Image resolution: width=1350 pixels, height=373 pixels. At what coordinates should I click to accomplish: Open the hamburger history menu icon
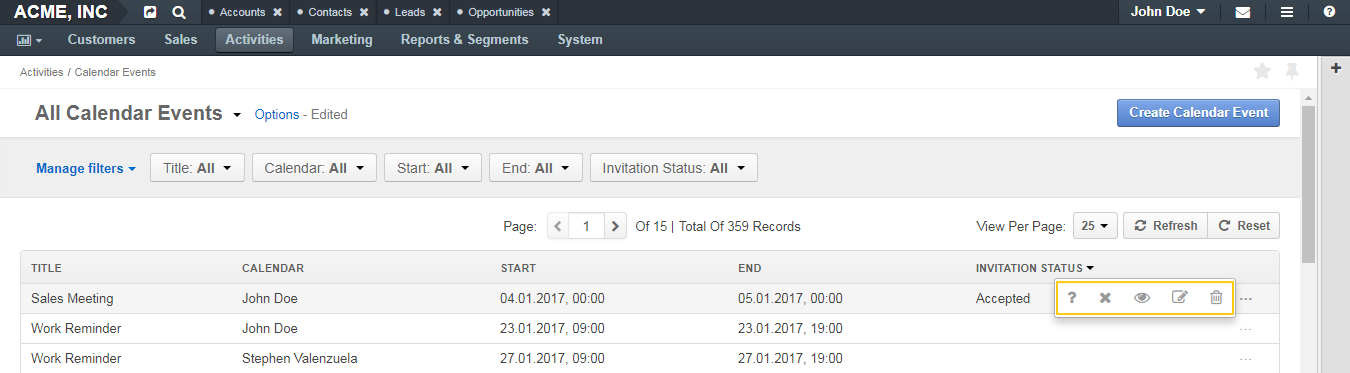tap(1287, 13)
